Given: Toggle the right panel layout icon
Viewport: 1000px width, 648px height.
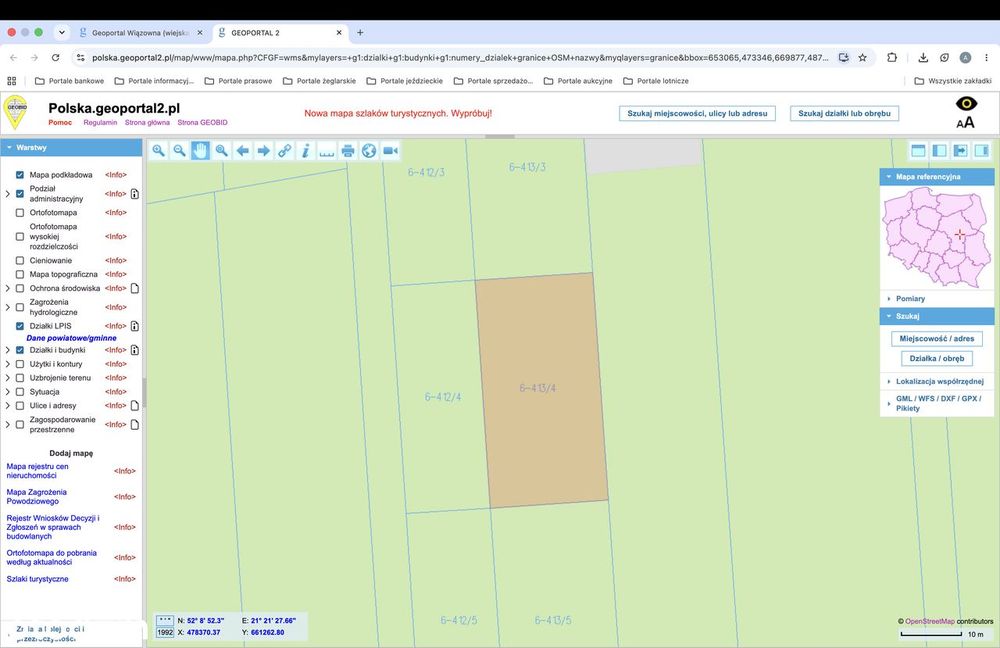Looking at the screenshot, I should (982, 151).
